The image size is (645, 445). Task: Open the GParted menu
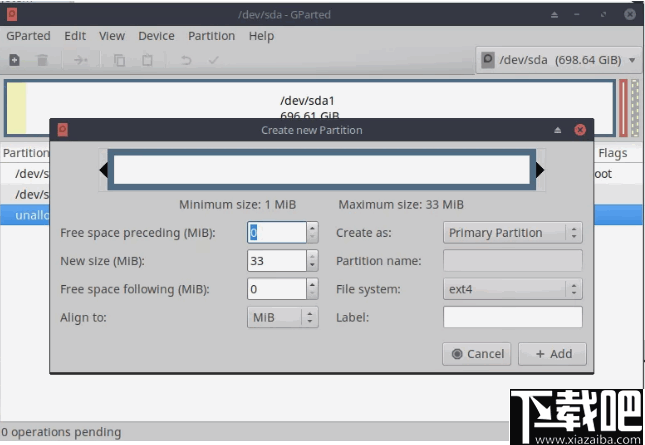(x=28, y=36)
